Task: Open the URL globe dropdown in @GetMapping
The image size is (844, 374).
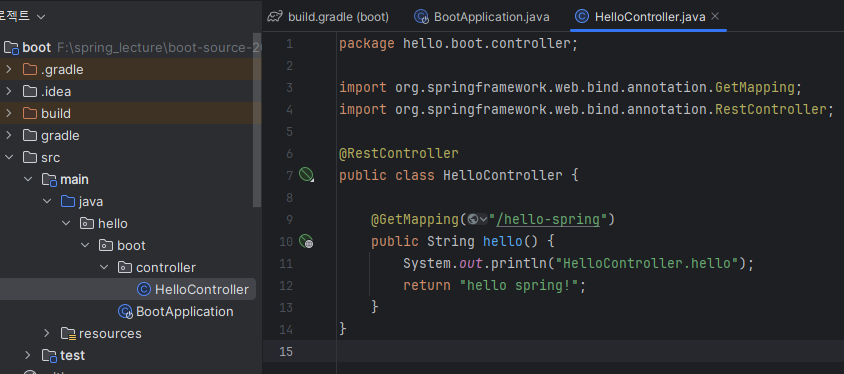Action: tap(477, 219)
